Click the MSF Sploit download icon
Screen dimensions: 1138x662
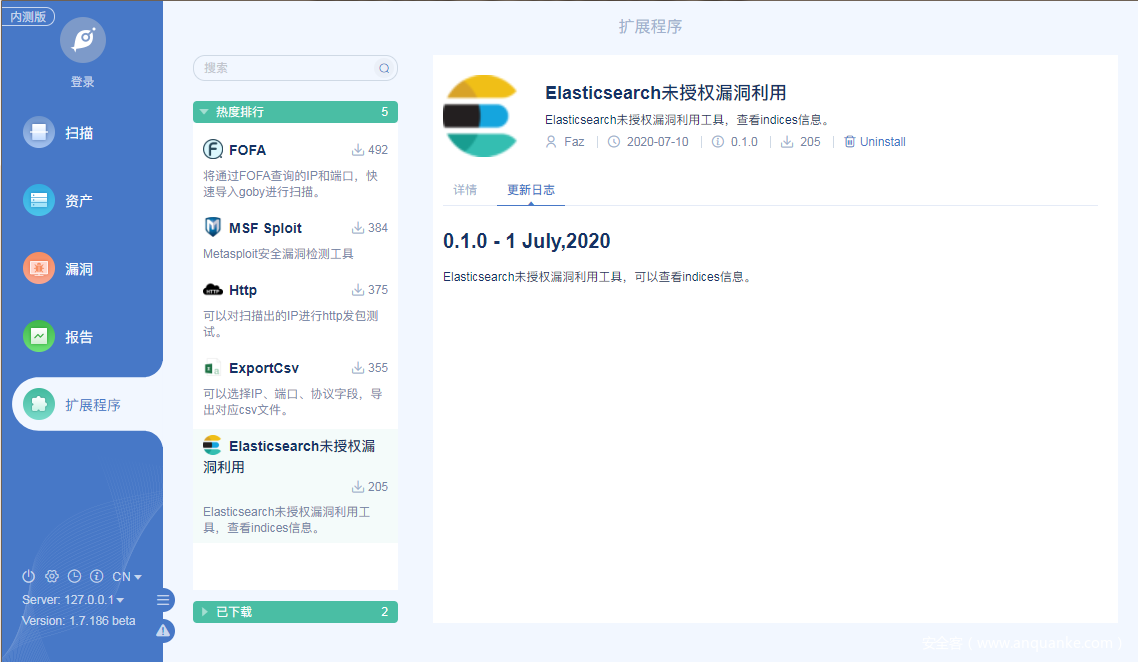[358, 228]
